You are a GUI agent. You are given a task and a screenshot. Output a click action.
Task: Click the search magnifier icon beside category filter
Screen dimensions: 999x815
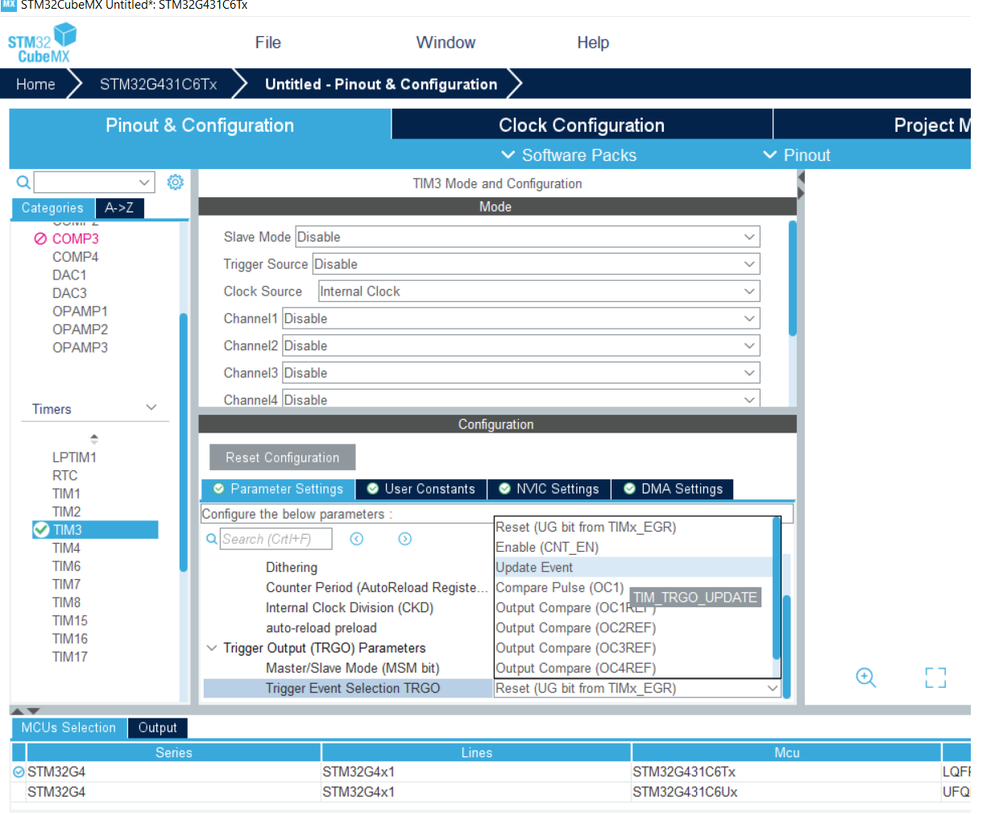(23, 183)
